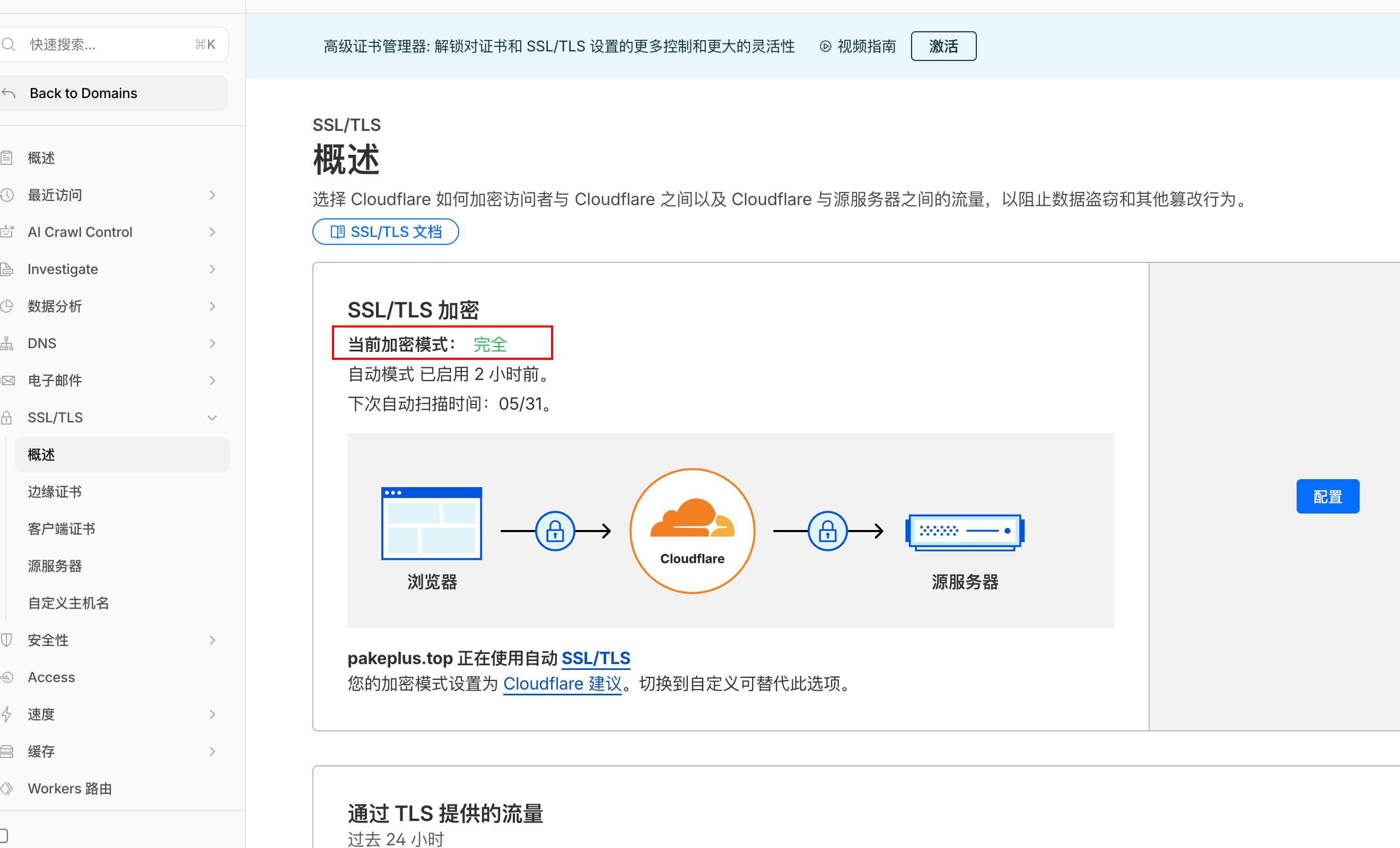Expand the 电子邮件 chevron

(213, 381)
